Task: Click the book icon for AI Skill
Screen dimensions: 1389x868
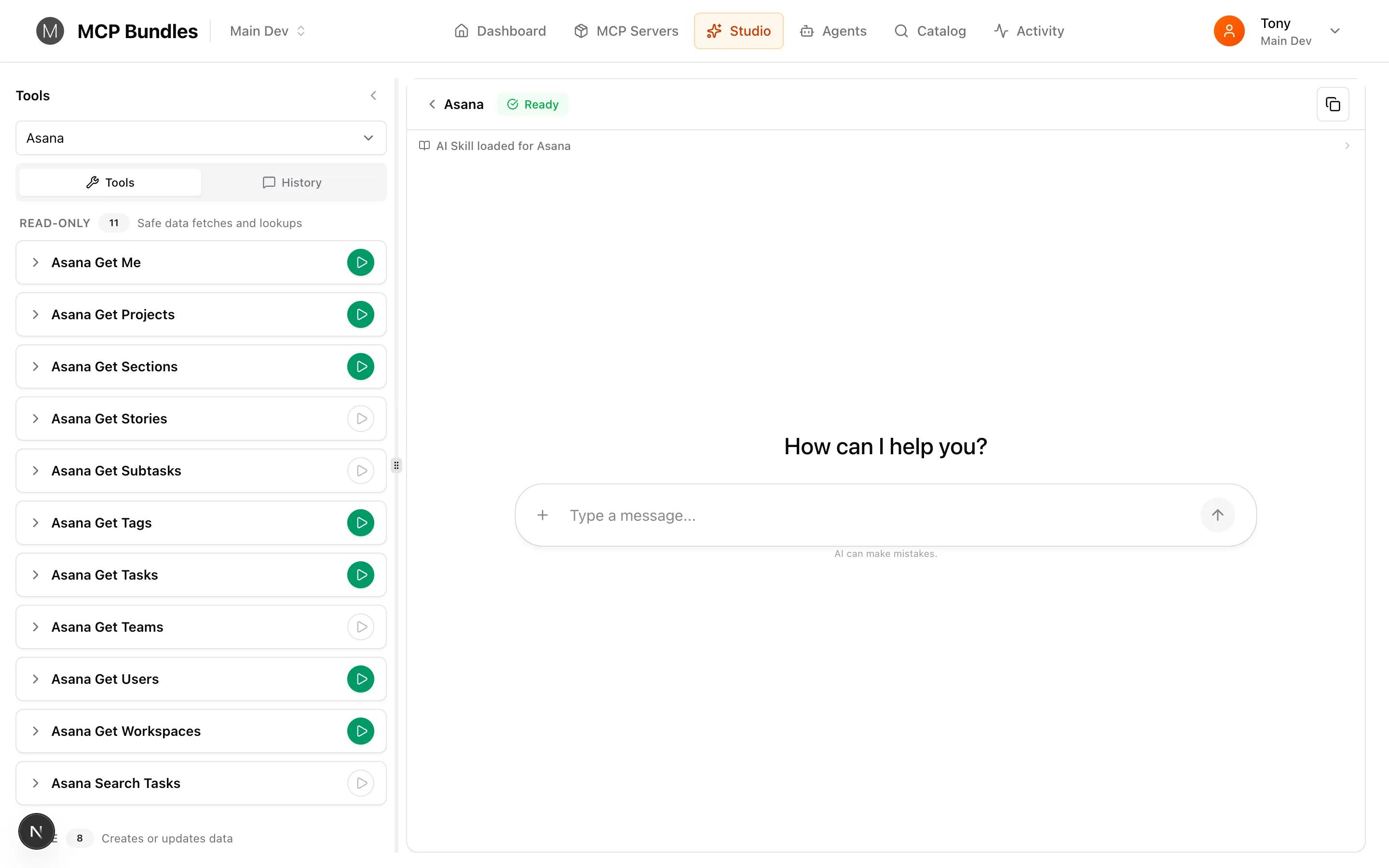Action: (424, 146)
